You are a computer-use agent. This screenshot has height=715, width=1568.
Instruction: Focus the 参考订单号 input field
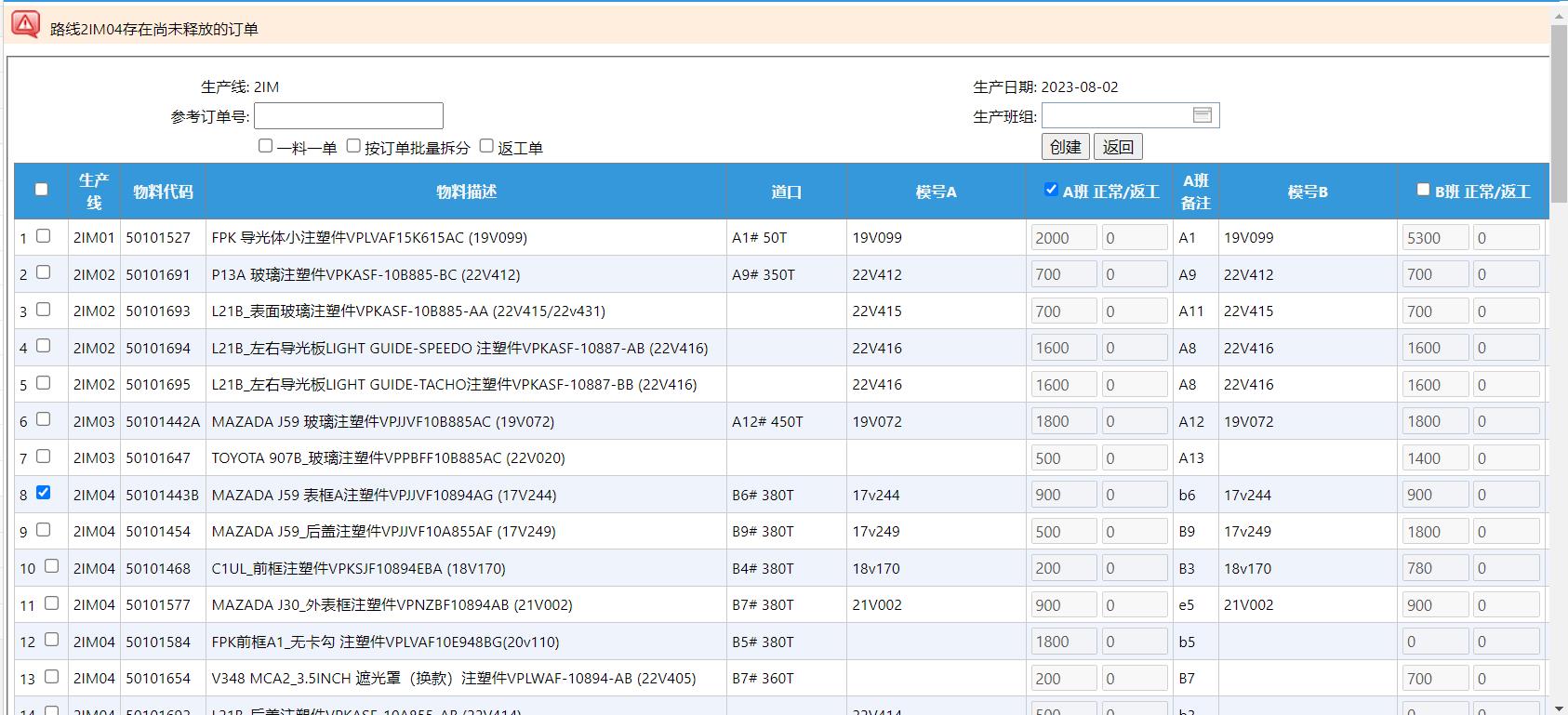[349, 116]
